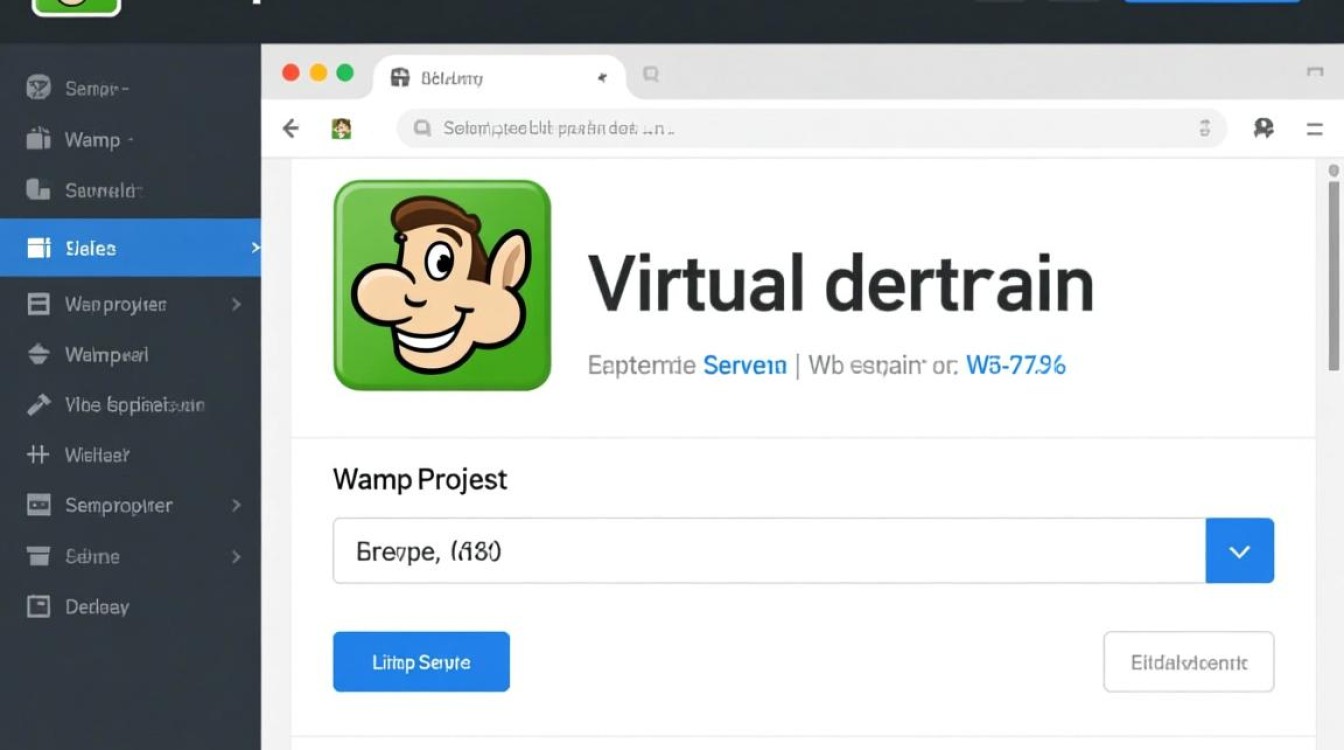Screen dimensions: 1344x750
Task: Click the blue Litop Seprle button
Action: point(421,662)
